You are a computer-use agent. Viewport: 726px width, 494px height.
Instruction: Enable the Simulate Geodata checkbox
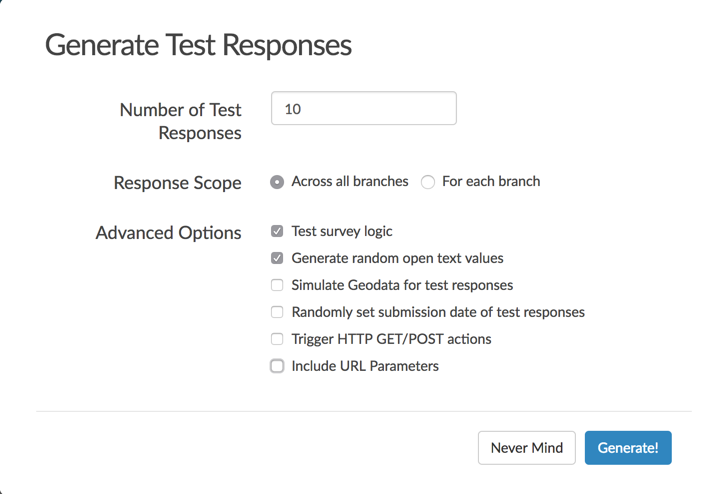[277, 285]
